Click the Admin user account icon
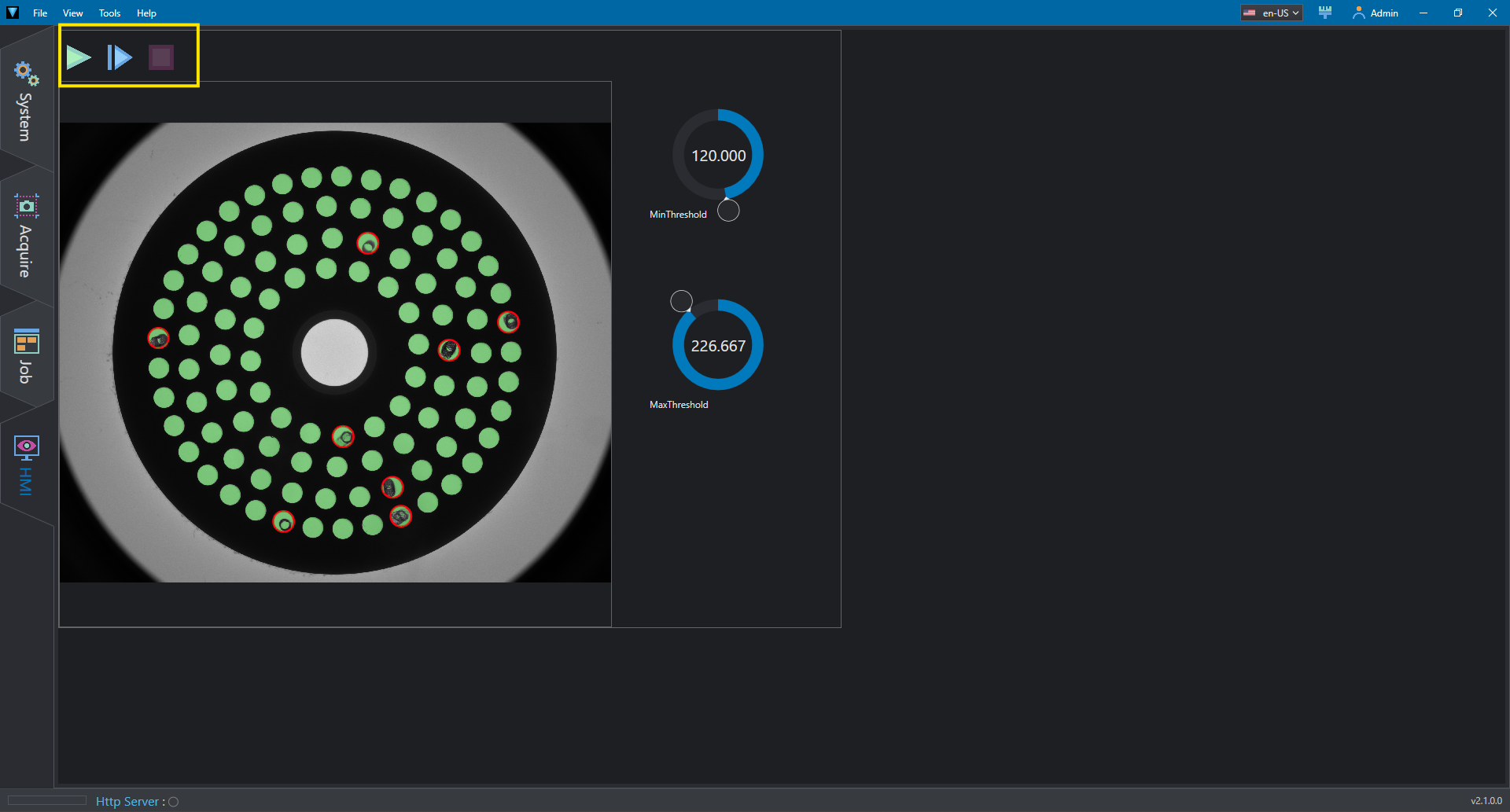This screenshot has height=812, width=1510. (1358, 13)
